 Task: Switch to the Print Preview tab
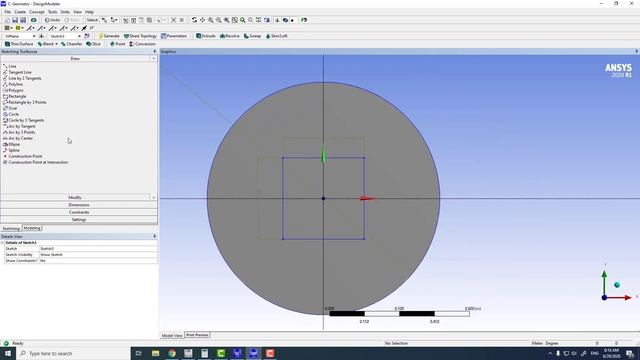point(197,335)
